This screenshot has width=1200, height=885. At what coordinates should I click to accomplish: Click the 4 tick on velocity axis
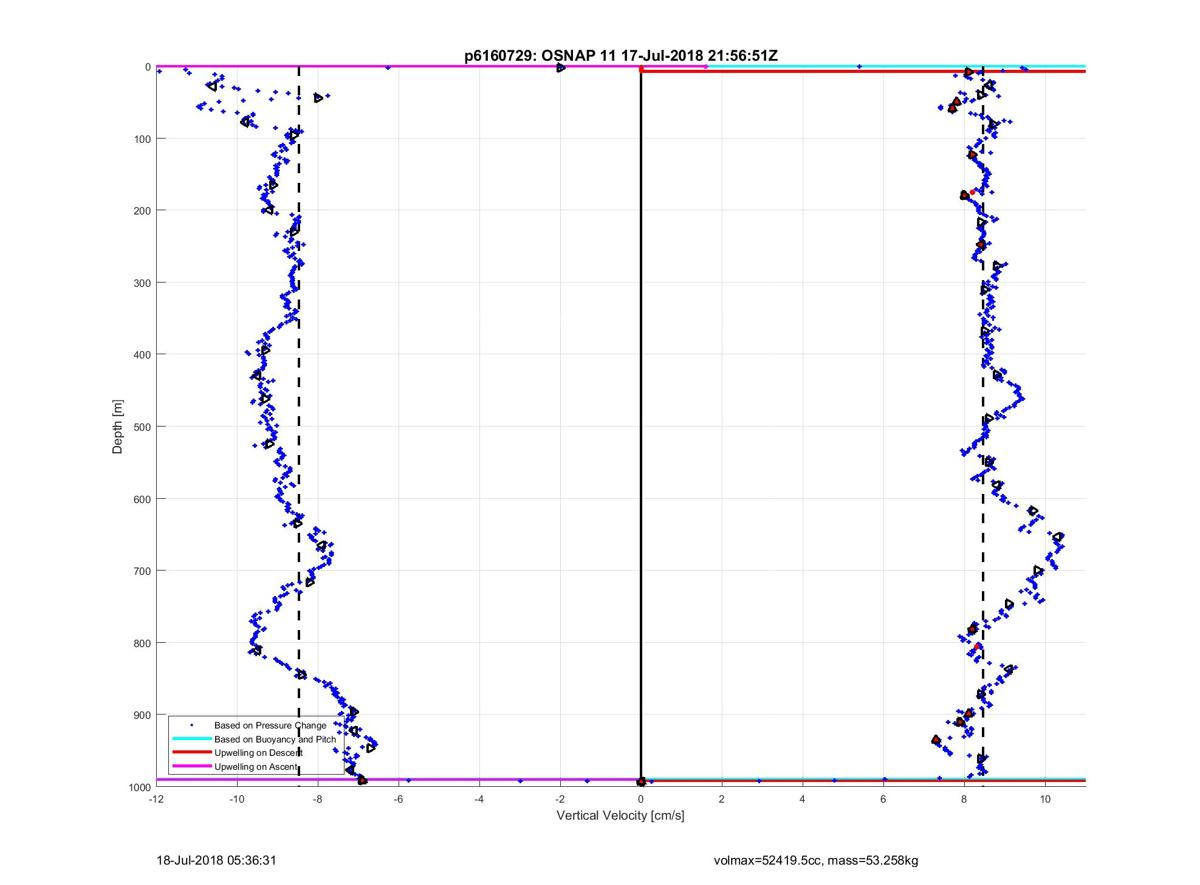(x=802, y=799)
